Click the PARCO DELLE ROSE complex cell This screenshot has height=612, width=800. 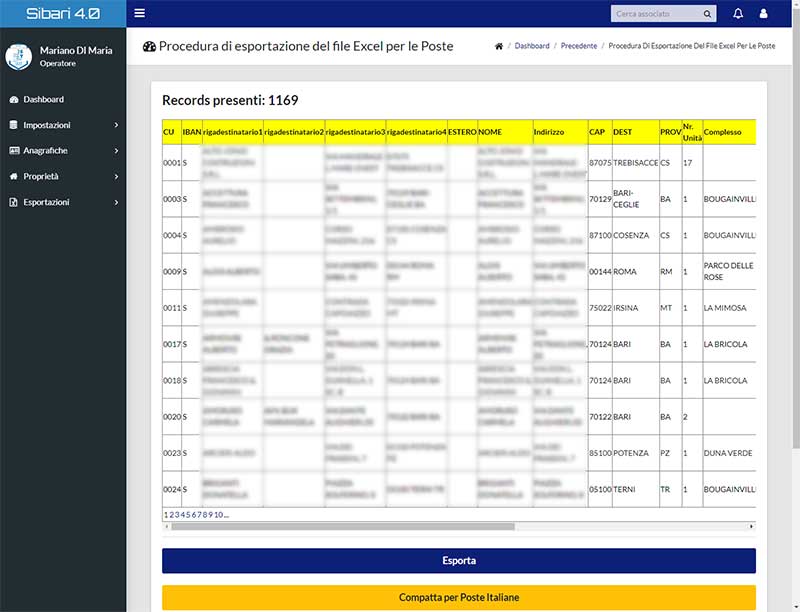[x=729, y=271]
